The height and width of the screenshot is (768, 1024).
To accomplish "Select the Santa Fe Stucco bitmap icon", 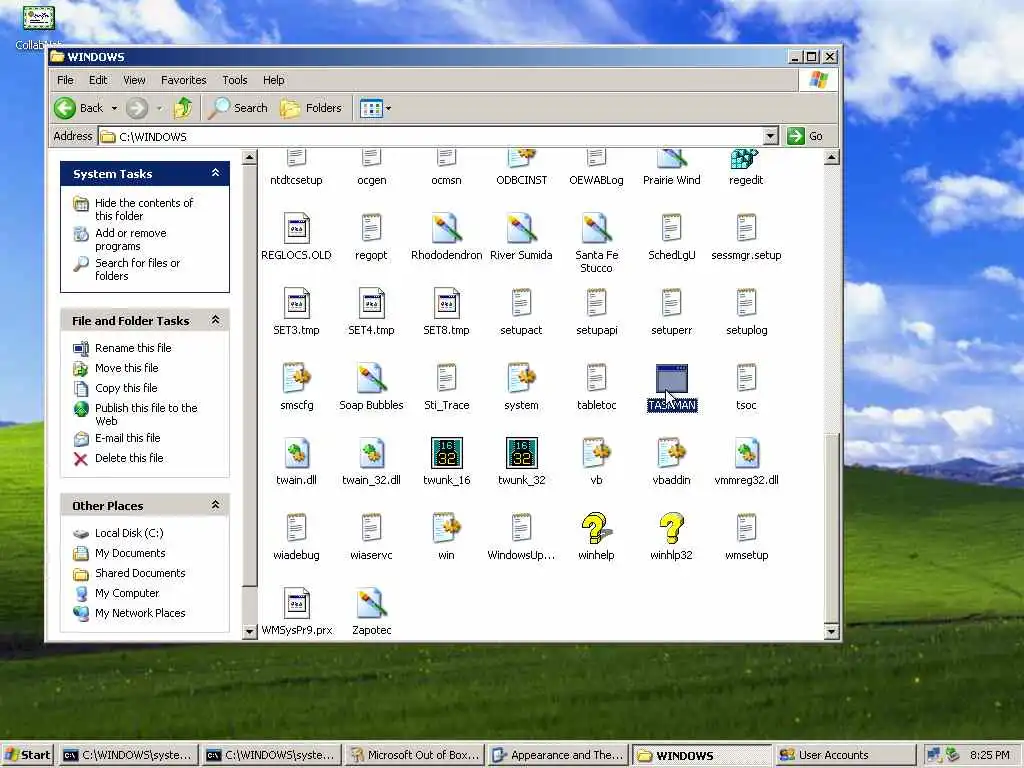I will [596, 229].
